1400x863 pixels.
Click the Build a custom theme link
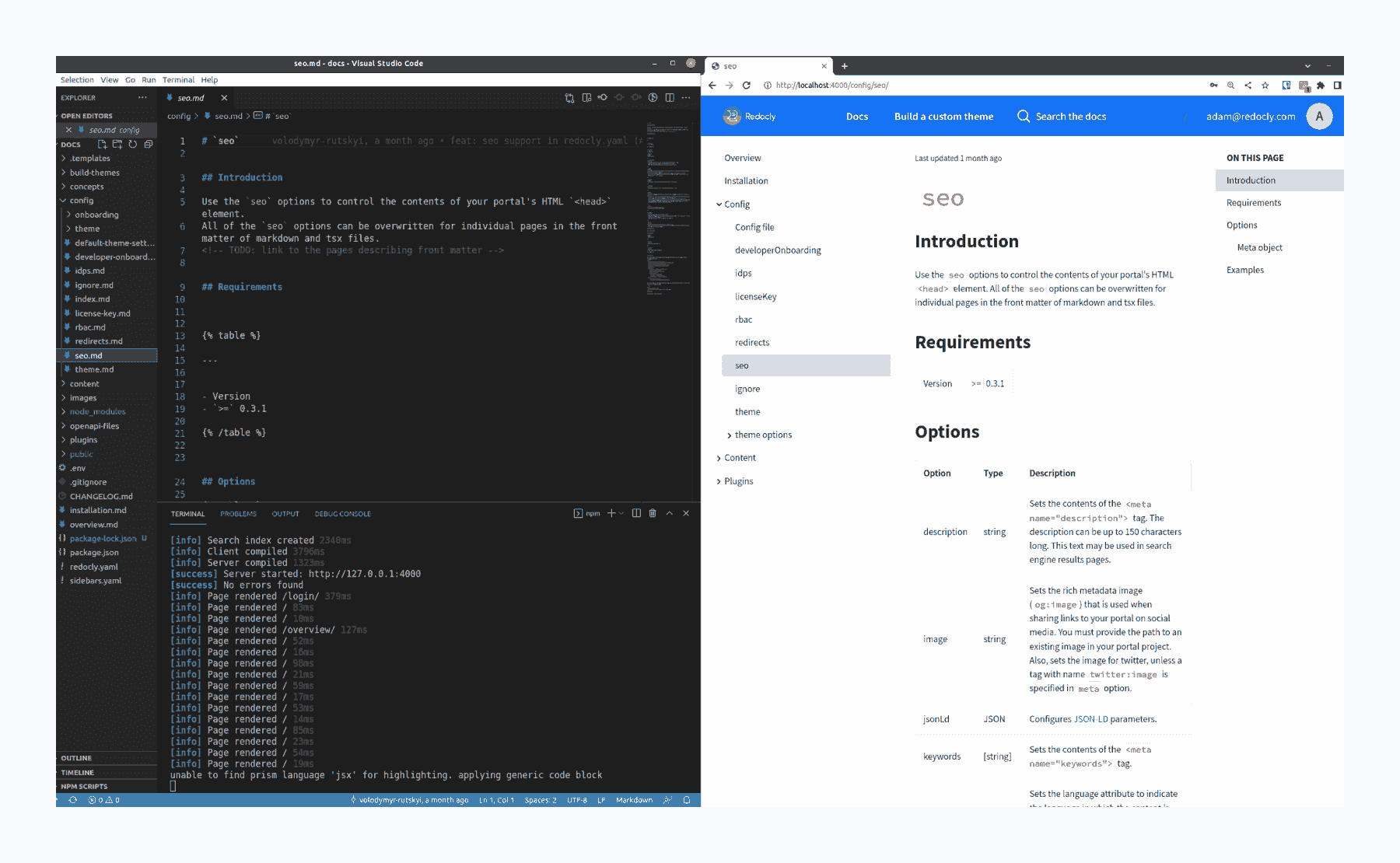coord(943,117)
